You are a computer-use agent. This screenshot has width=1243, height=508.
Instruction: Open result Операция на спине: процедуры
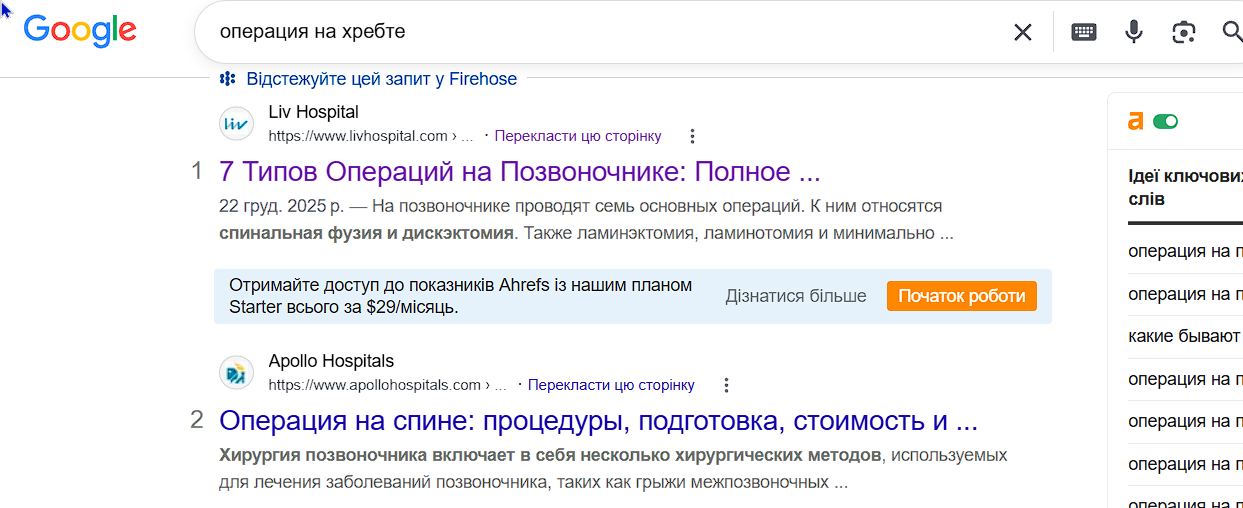(x=598, y=420)
